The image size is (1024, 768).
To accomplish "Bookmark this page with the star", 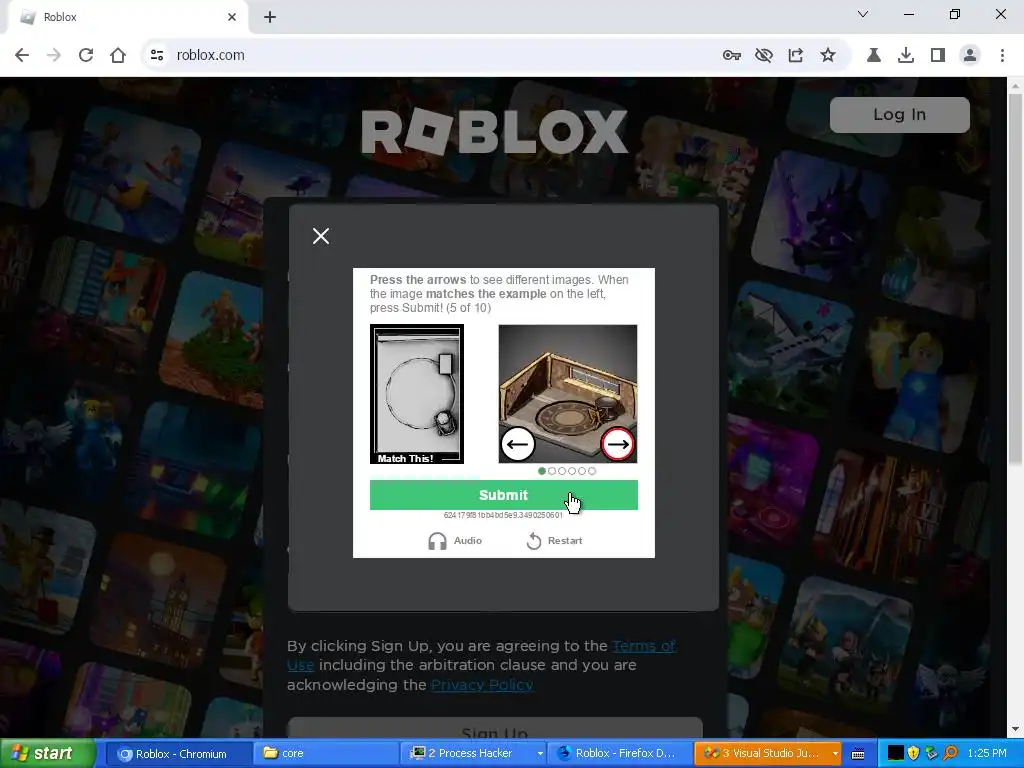I will click(x=828, y=55).
